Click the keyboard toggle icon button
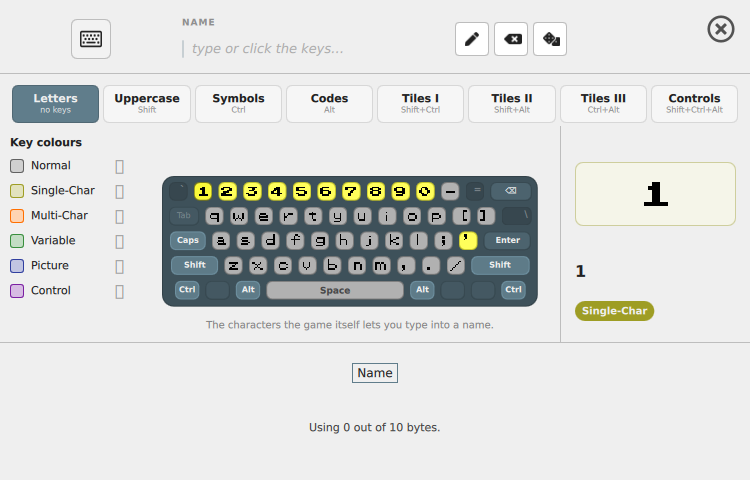 (91, 39)
